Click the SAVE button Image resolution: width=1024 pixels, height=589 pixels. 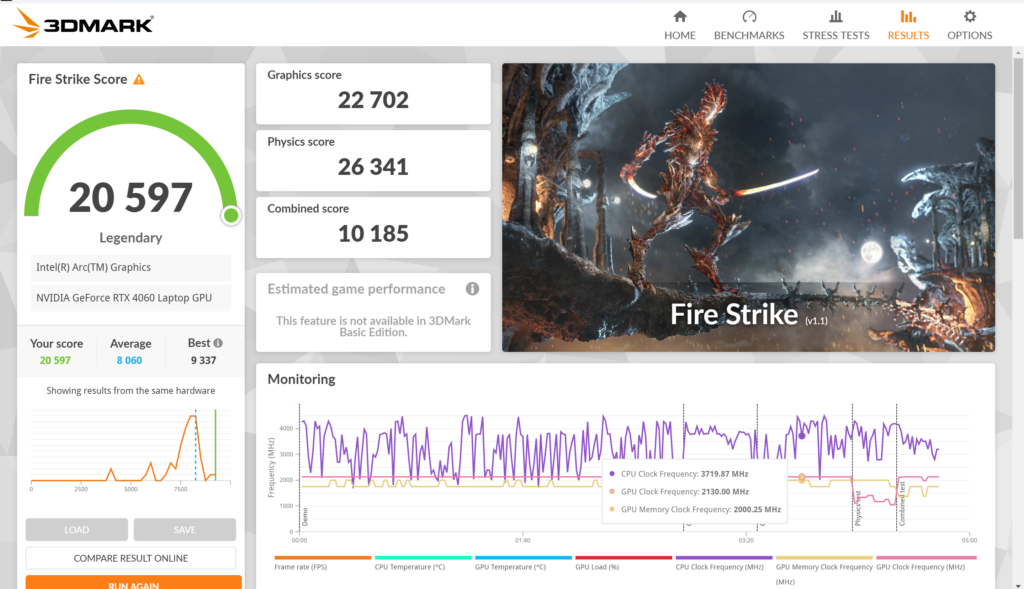point(184,529)
